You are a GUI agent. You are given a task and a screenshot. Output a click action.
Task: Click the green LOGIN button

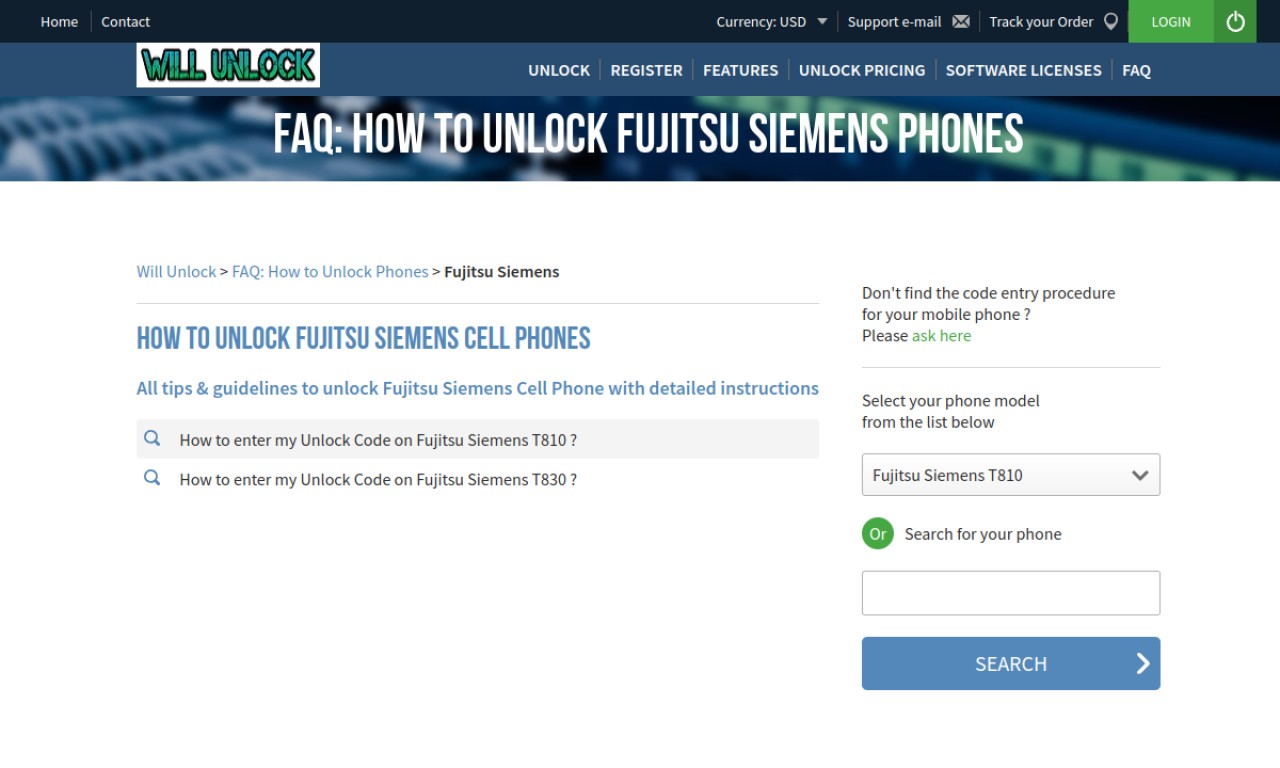pos(1171,21)
